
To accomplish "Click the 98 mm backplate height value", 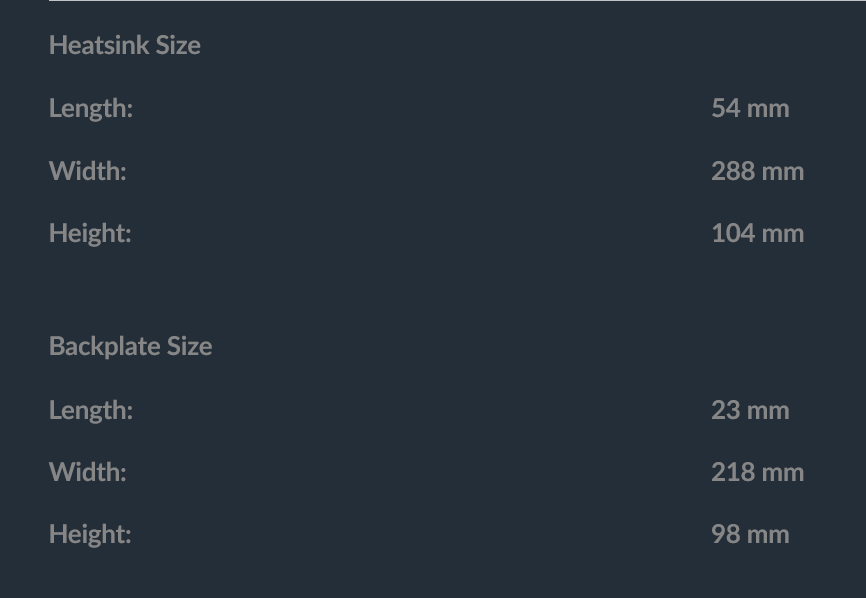I will (750, 535).
